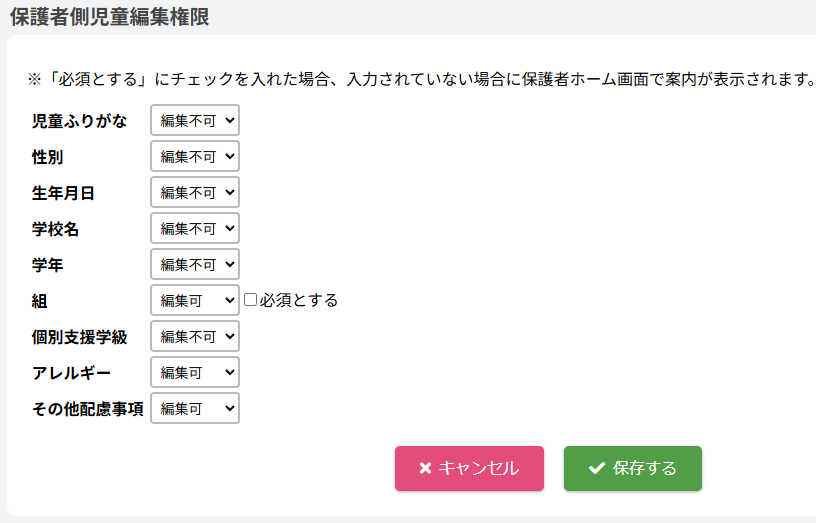The height and width of the screenshot is (523, 816).
Task: Click the green 保存する button
Action: [632, 468]
